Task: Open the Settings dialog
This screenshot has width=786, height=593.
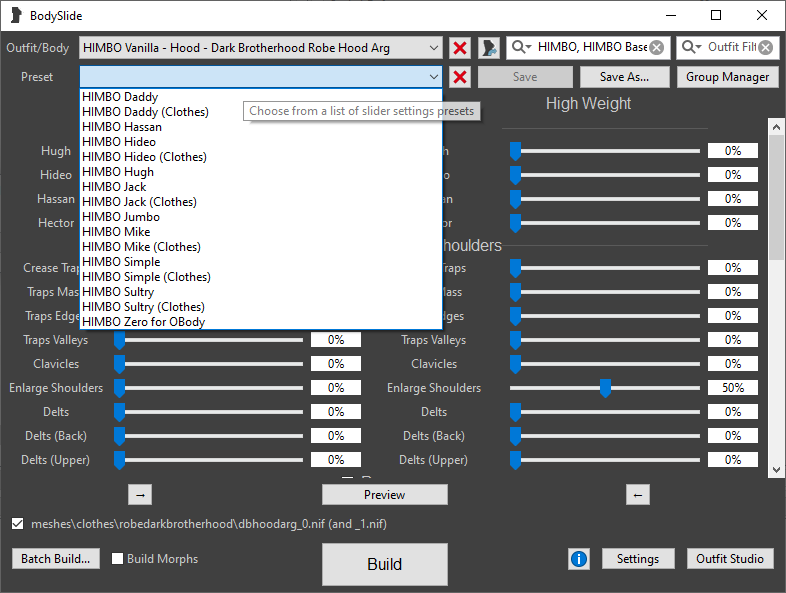Action: (x=638, y=558)
